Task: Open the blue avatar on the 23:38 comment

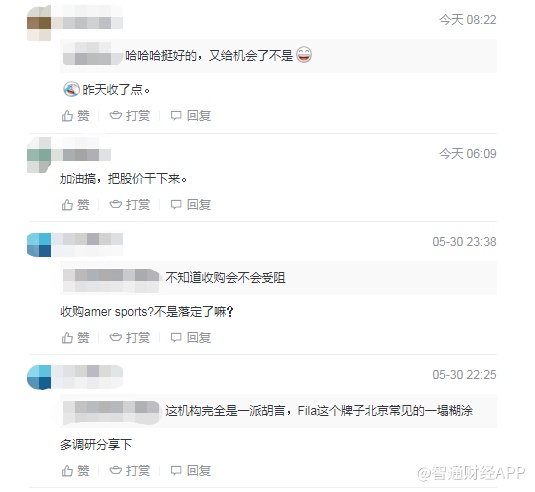Action: pos(39,245)
